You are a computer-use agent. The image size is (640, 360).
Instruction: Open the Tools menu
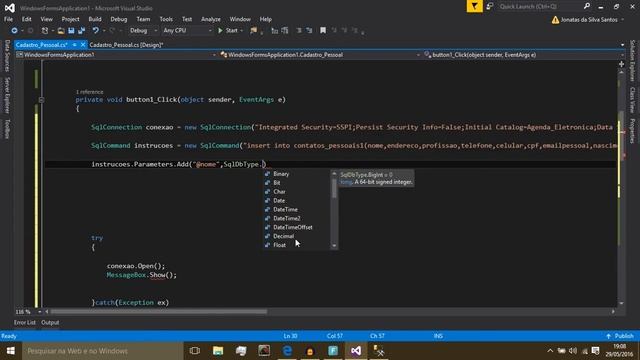coord(166,19)
